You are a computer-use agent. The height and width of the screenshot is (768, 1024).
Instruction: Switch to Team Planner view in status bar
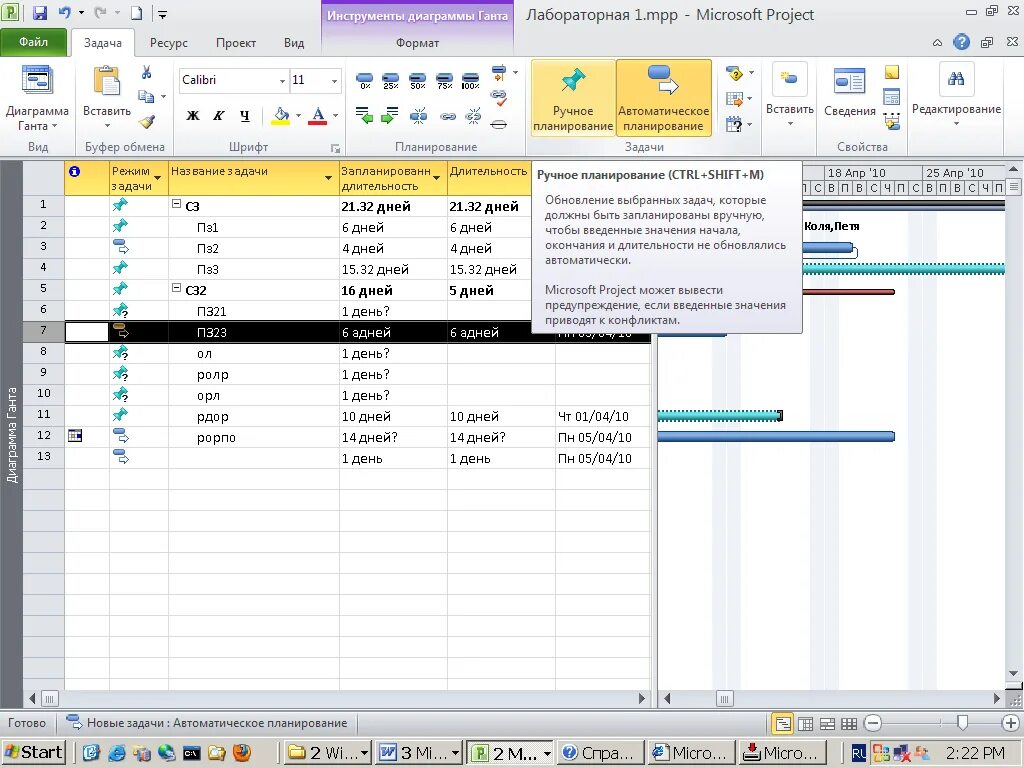(x=827, y=724)
